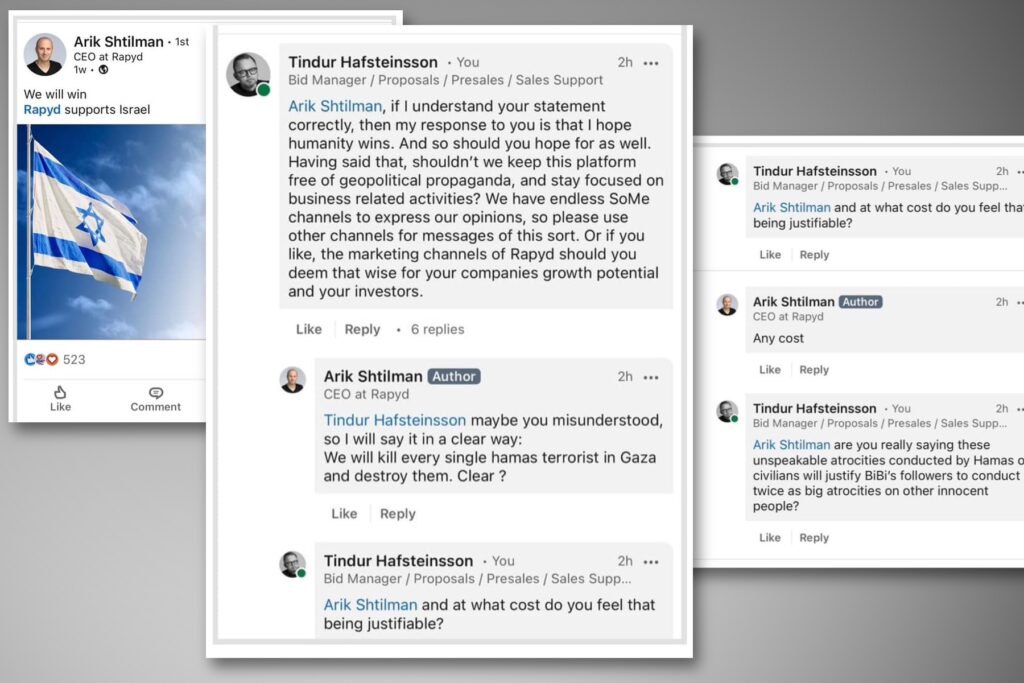Click the Rapyd company link in the post

point(42,110)
